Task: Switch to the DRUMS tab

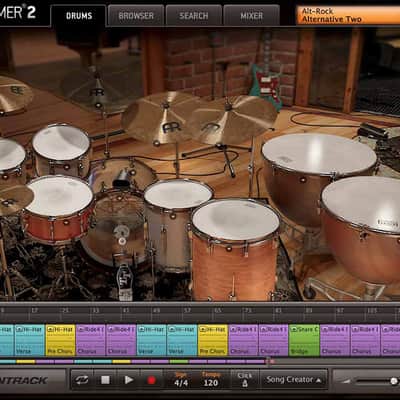Action: click(x=79, y=16)
